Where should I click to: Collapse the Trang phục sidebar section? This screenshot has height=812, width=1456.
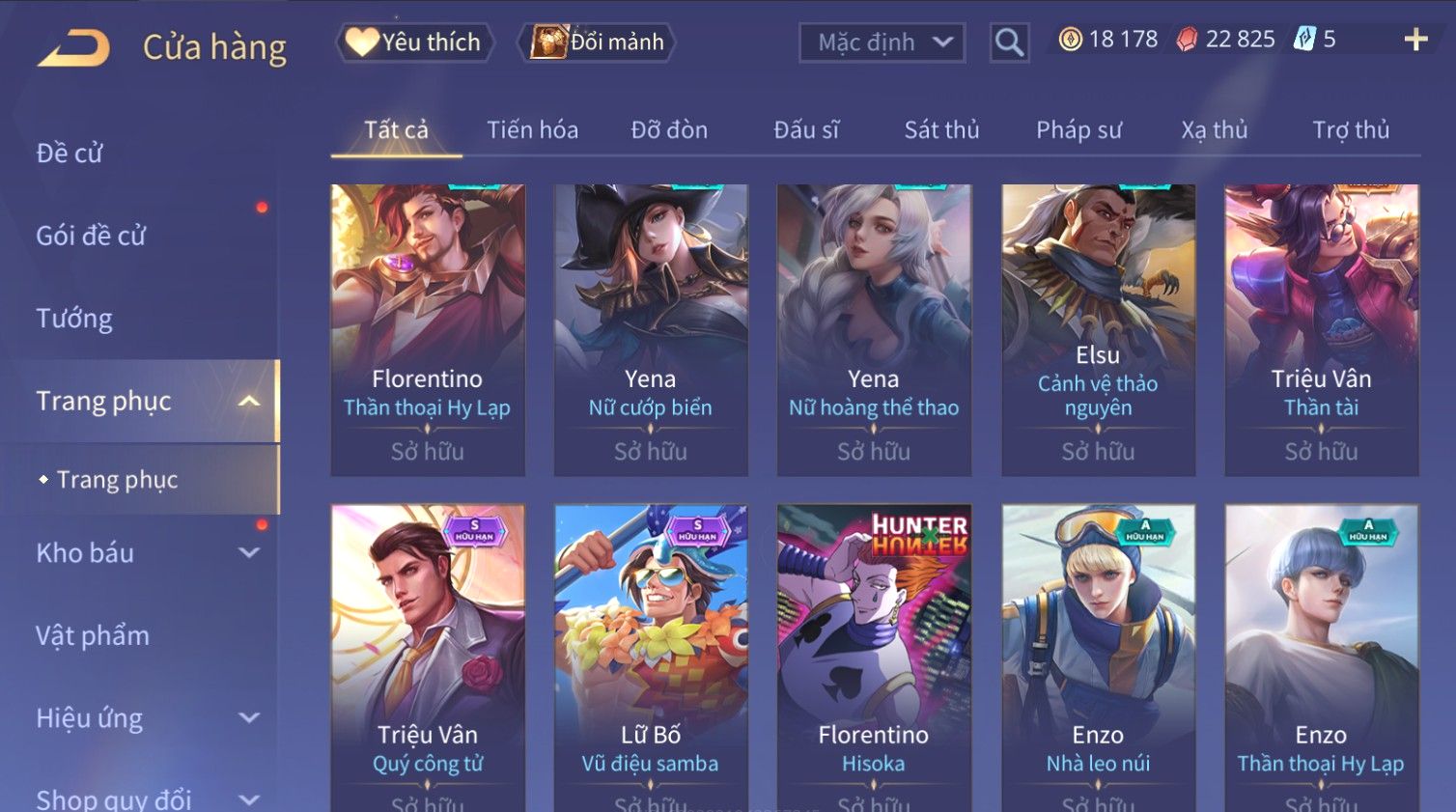[x=248, y=402]
